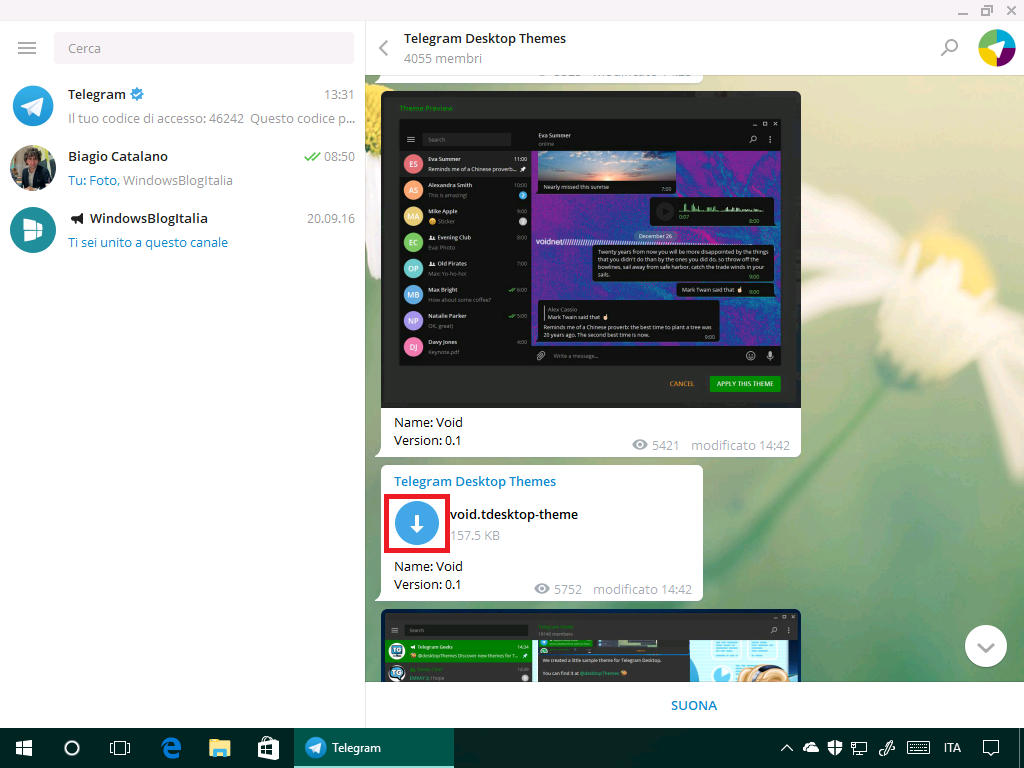Open the WindowsBlogItalia channel

(183, 230)
